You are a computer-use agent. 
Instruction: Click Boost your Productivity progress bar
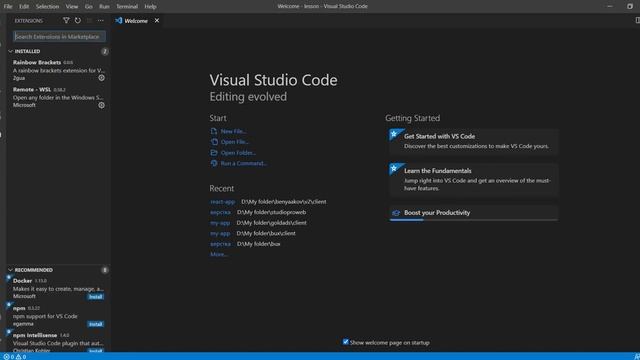(473, 220)
